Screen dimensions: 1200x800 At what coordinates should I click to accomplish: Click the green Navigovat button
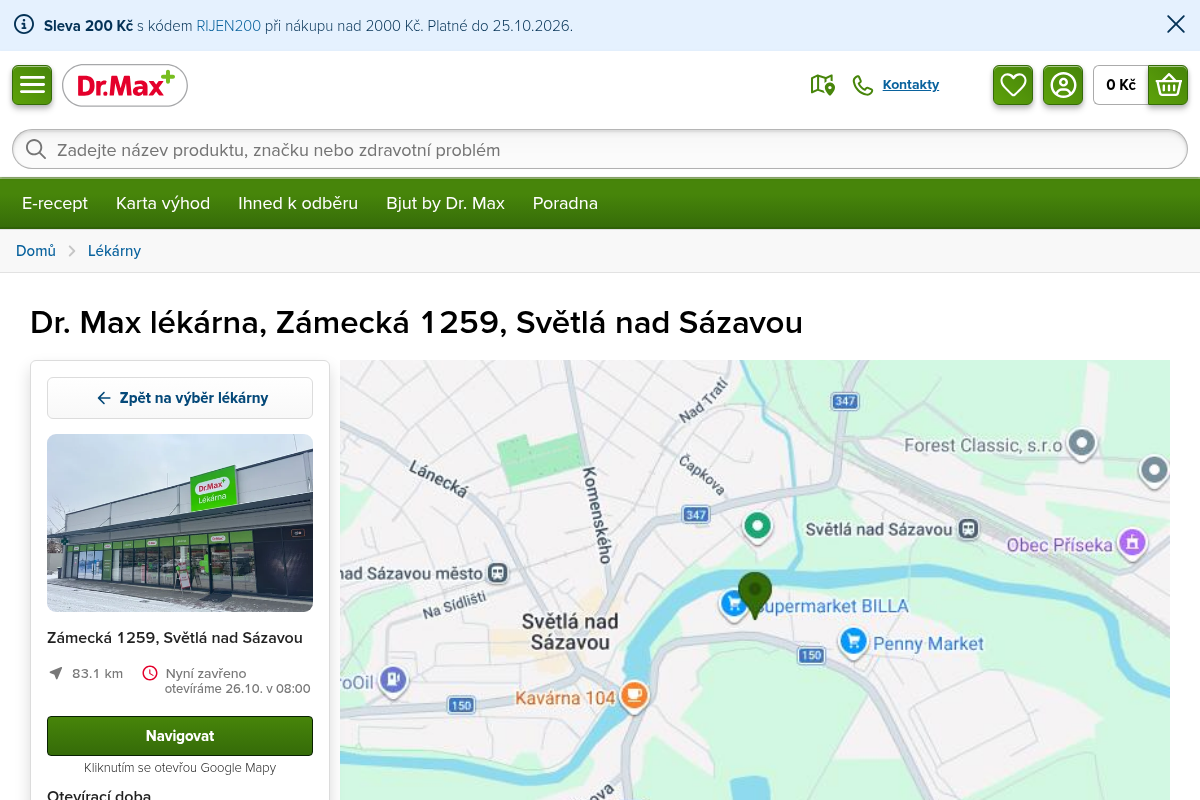point(180,736)
